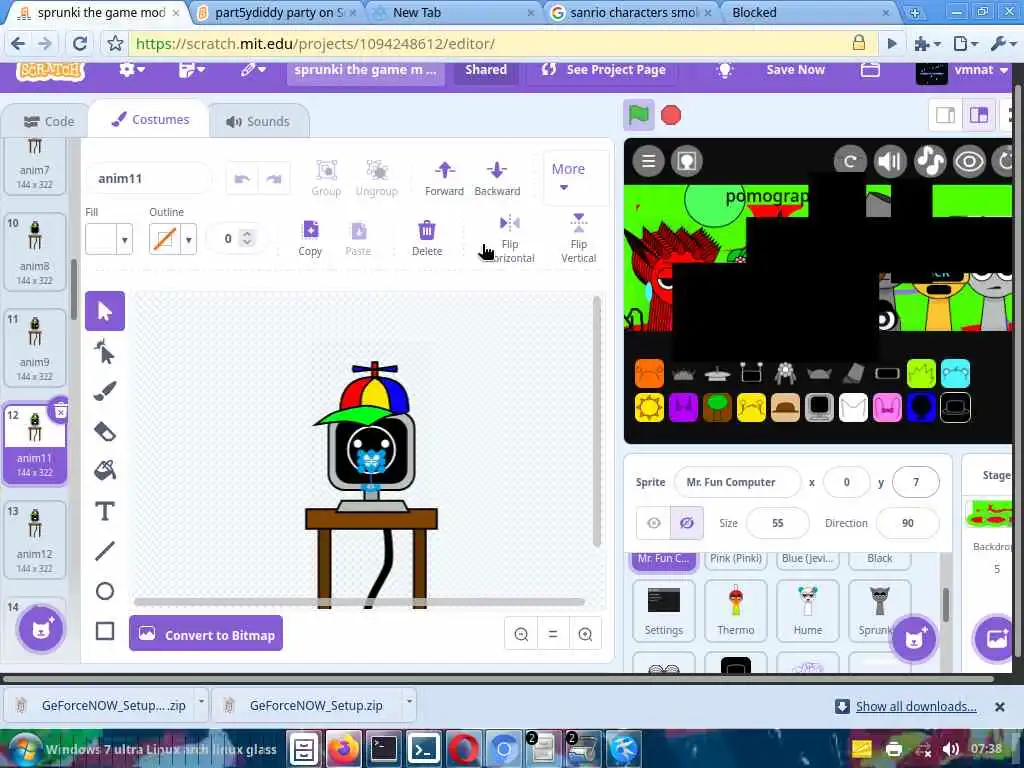Click the cyan character icon in stage
Viewport: 1024px width, 768px height.
(x=955, y=374)
